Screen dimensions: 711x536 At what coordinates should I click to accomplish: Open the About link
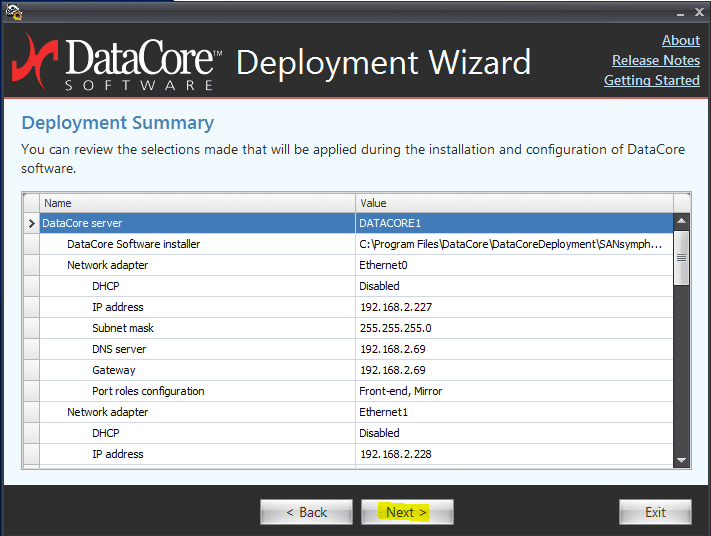pos(680,40)
